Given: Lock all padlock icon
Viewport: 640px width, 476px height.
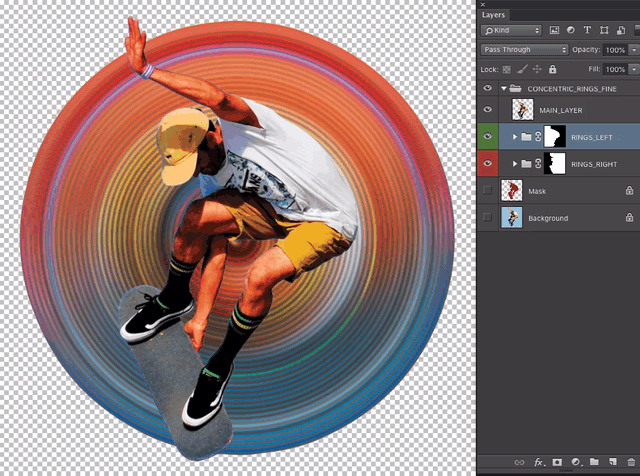Looking at the screenshot, I should 552,69.
